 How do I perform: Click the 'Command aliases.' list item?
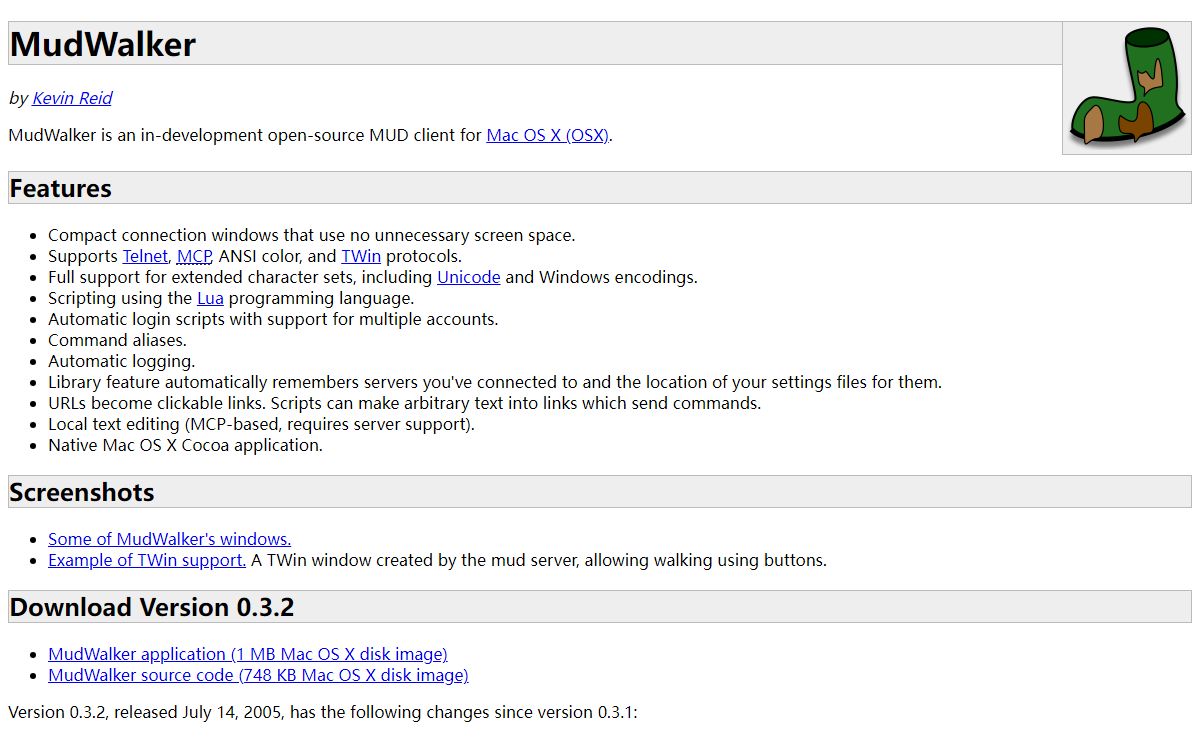[117, 340]
